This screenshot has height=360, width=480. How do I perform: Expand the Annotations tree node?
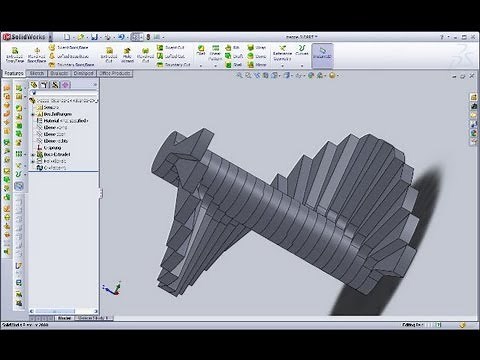[x=33, y=114]
